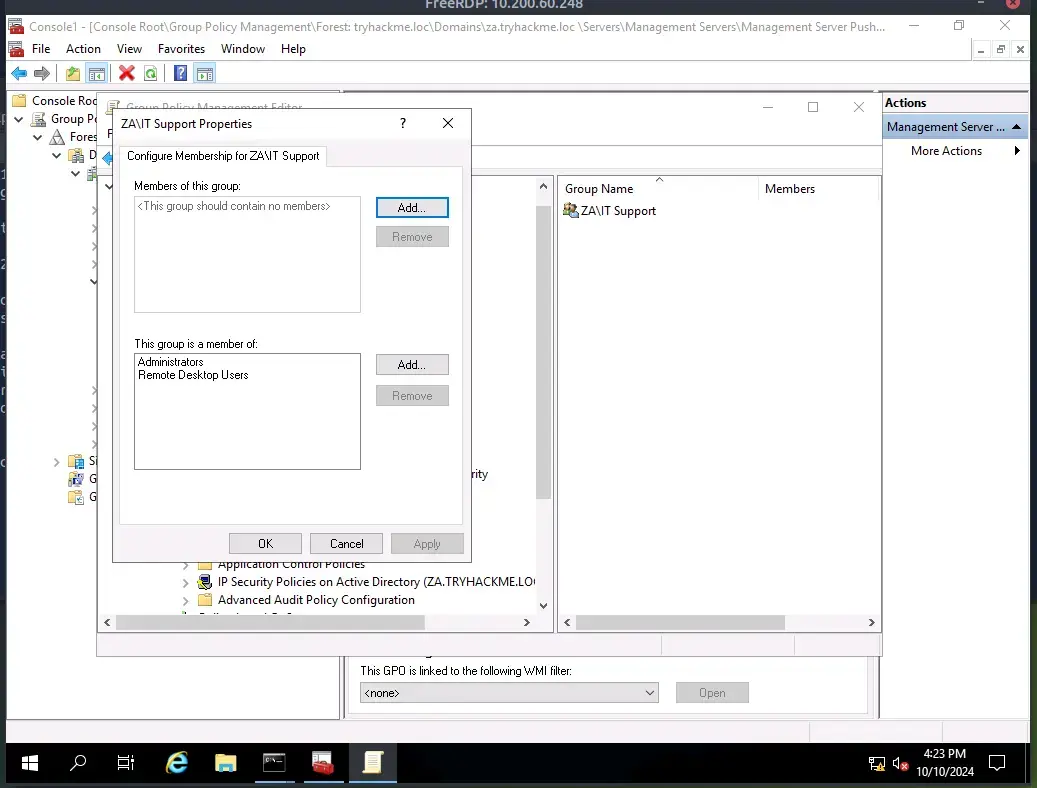
Task: Open Task View on taskbar
Action: pyautogui.click(x=126, y=763)
